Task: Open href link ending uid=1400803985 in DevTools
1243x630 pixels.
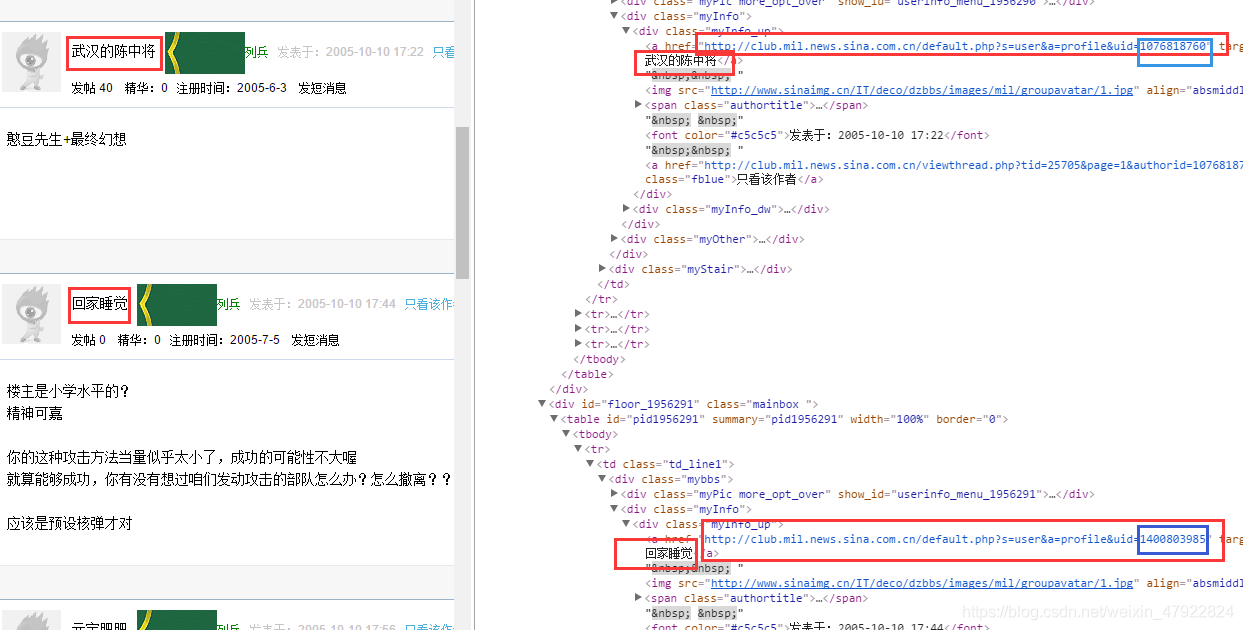Action: 953,539
